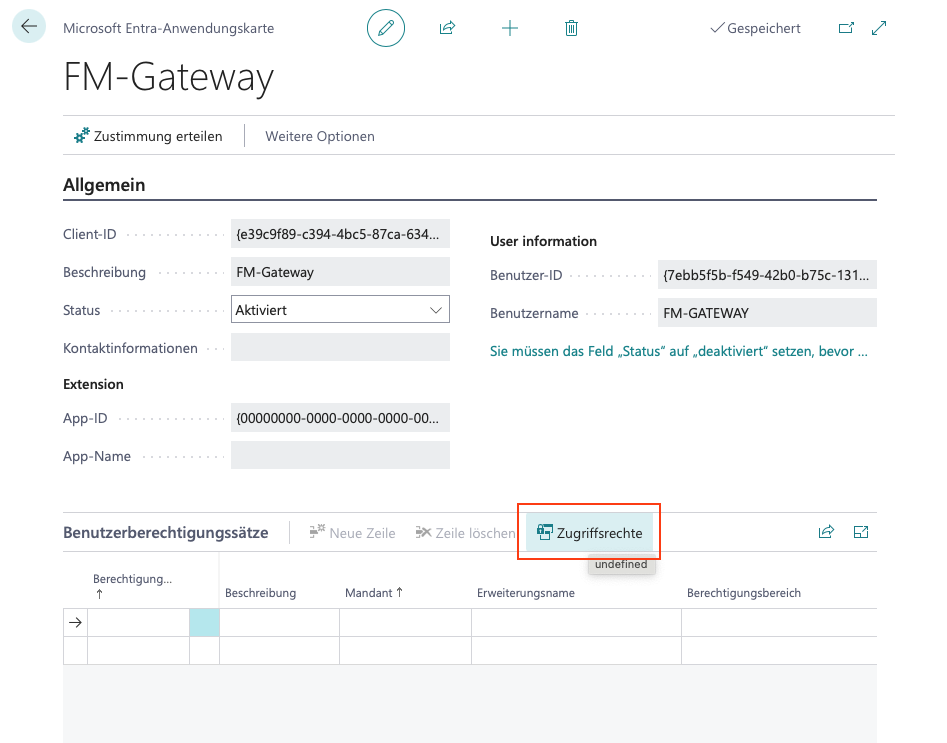Viewport: 947px width, 743px height.
Task: Click Neue Zeile in subpage toolbar
Action: [x=352, y=533]
